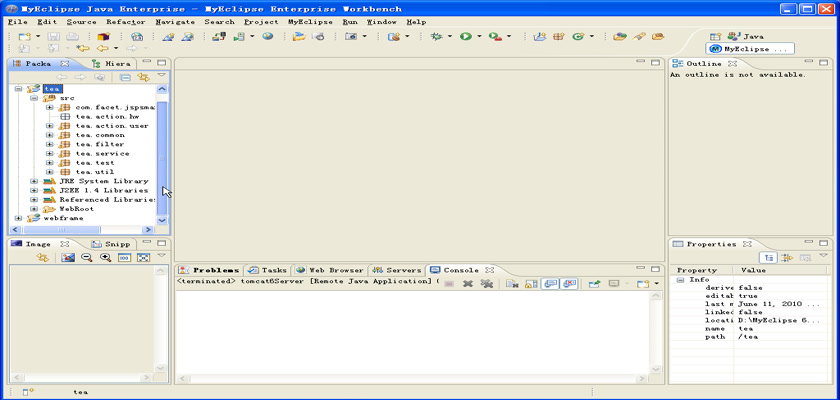
Task: Toggle Link with Editor in Package Explorer
Action: coord(144,77)
